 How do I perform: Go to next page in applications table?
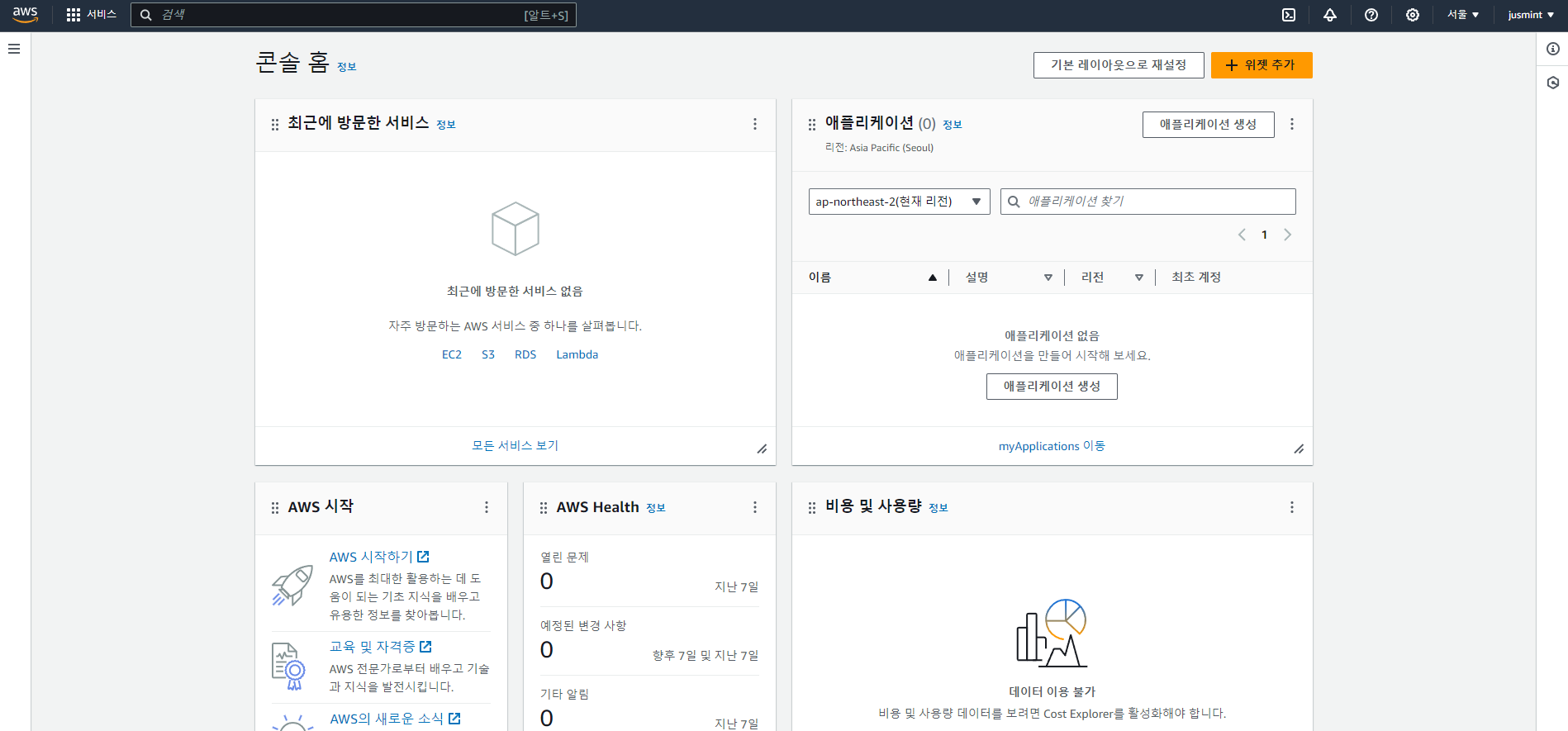(1287, 235)
